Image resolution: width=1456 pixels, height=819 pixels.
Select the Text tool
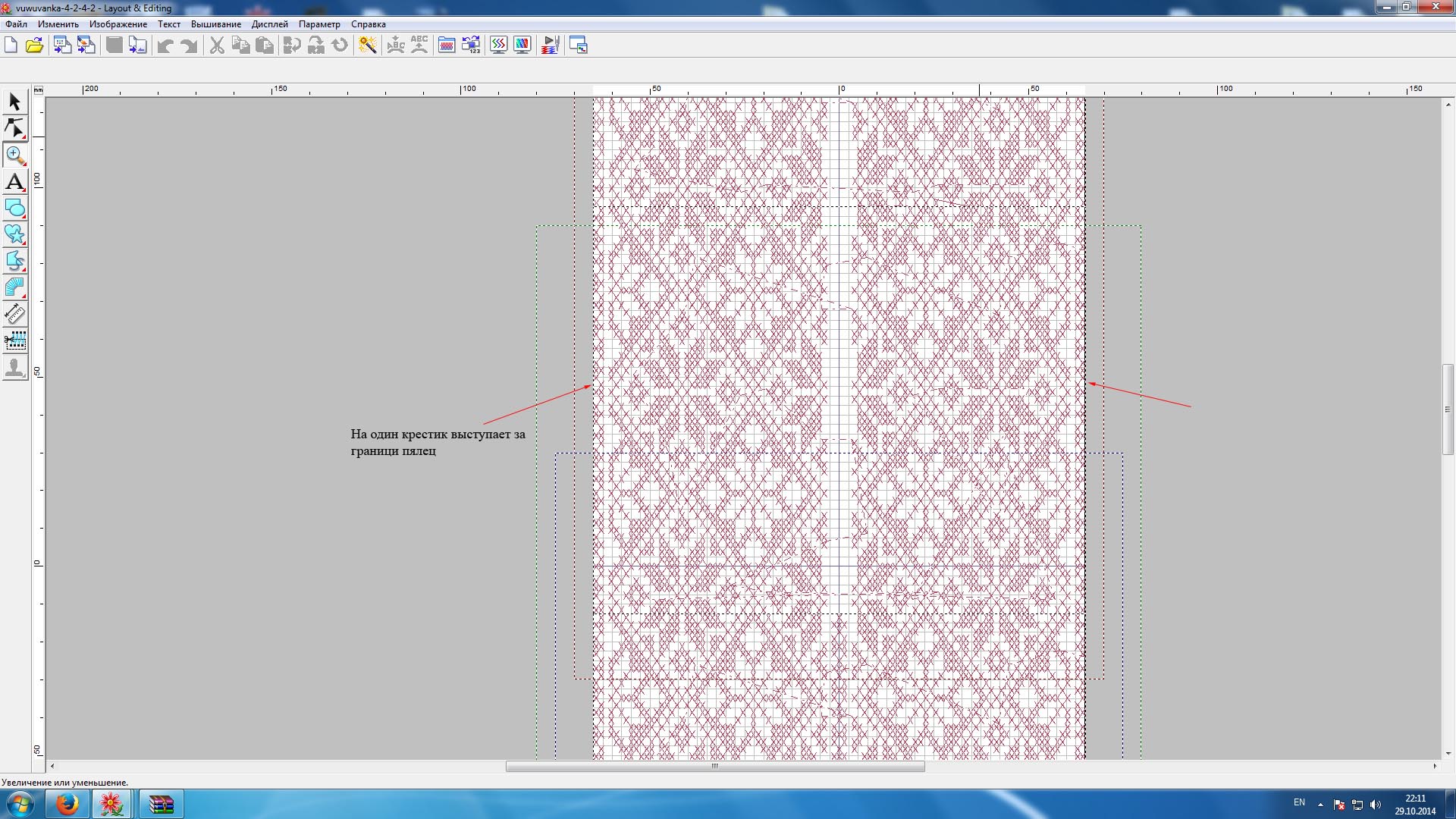point(14,182)
